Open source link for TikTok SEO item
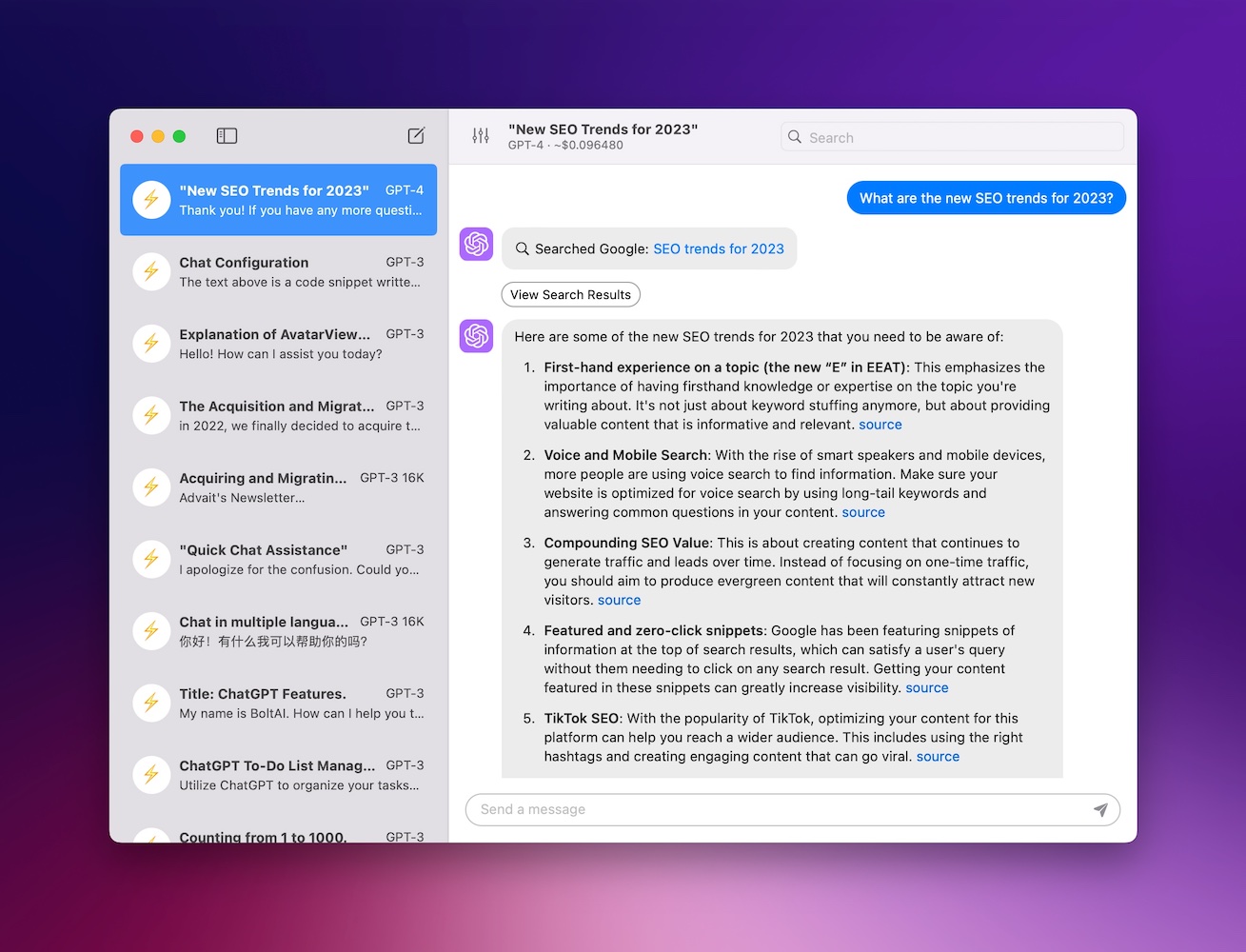Screen dimensions: 1246x952 (x=938, y=756)
